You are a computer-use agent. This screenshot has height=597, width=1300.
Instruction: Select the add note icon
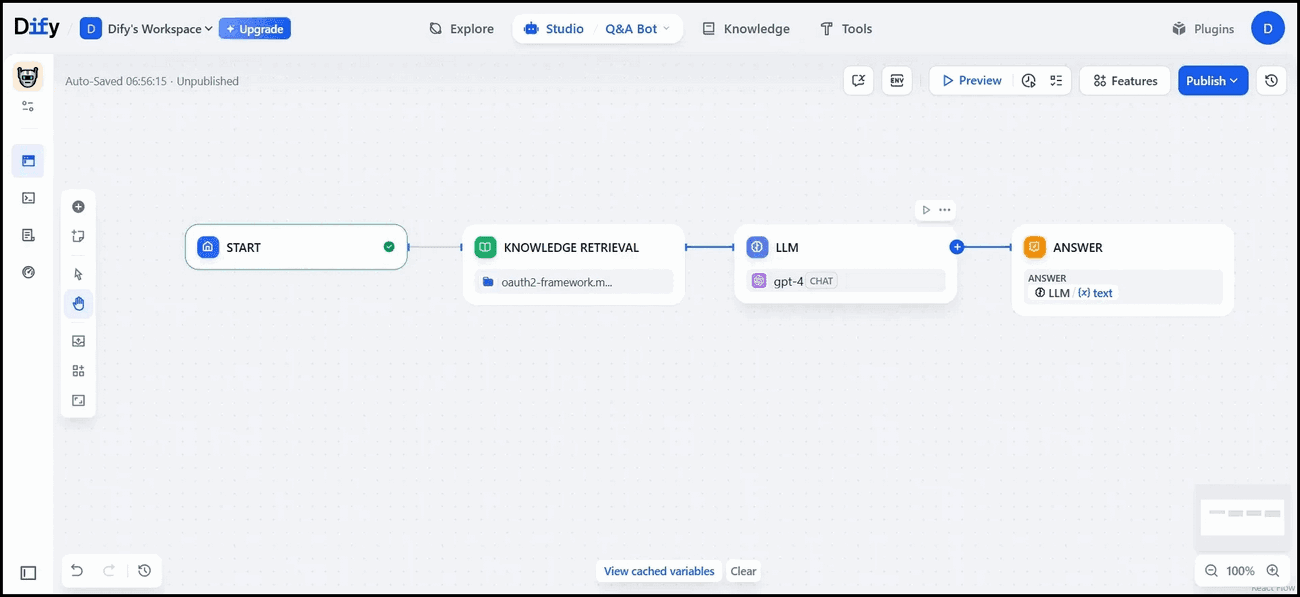[x=78, y=237]
